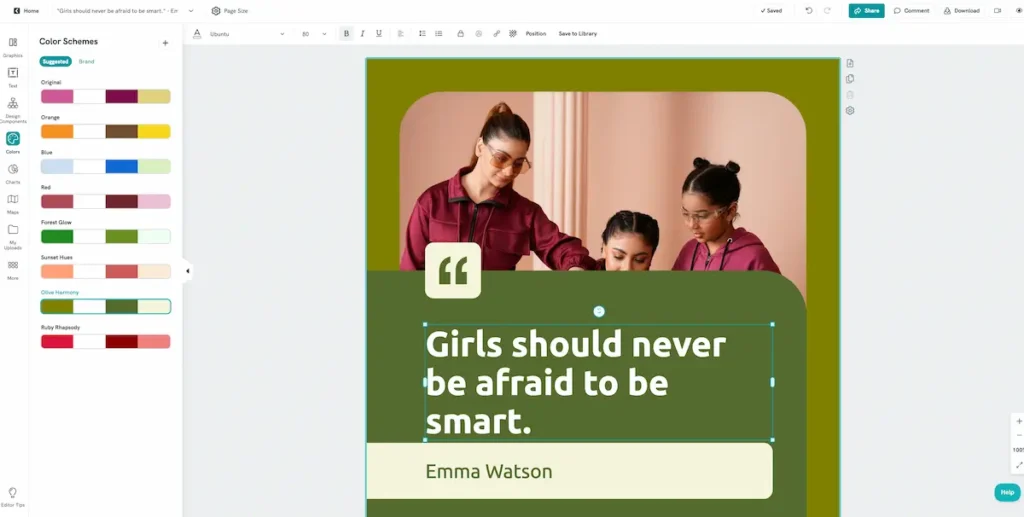Select the Olive Harmony color scheme
This screenshot has width=1024, height=517.
(106, 306)
